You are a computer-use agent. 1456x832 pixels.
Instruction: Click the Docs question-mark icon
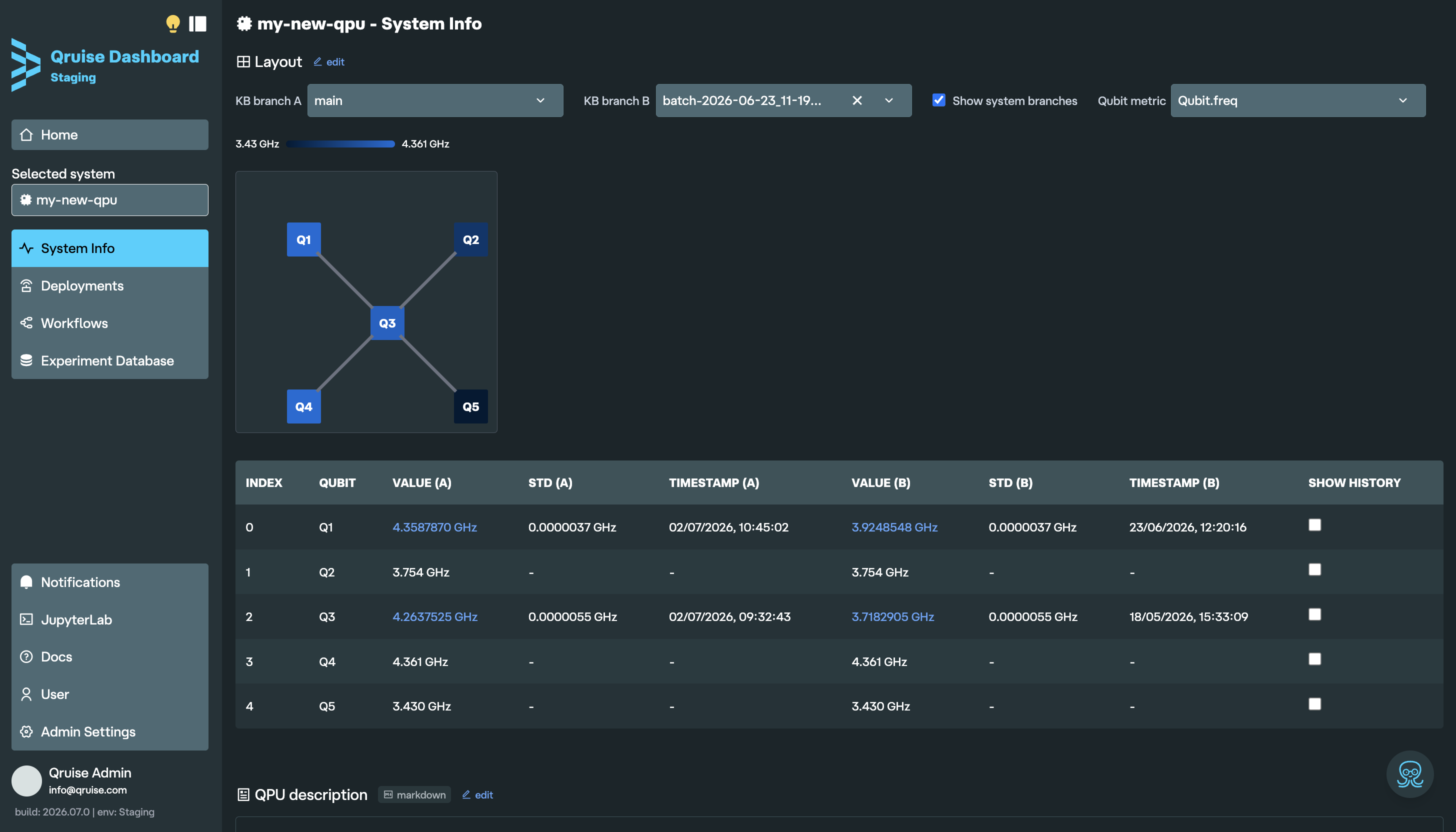tap(26, 656)
